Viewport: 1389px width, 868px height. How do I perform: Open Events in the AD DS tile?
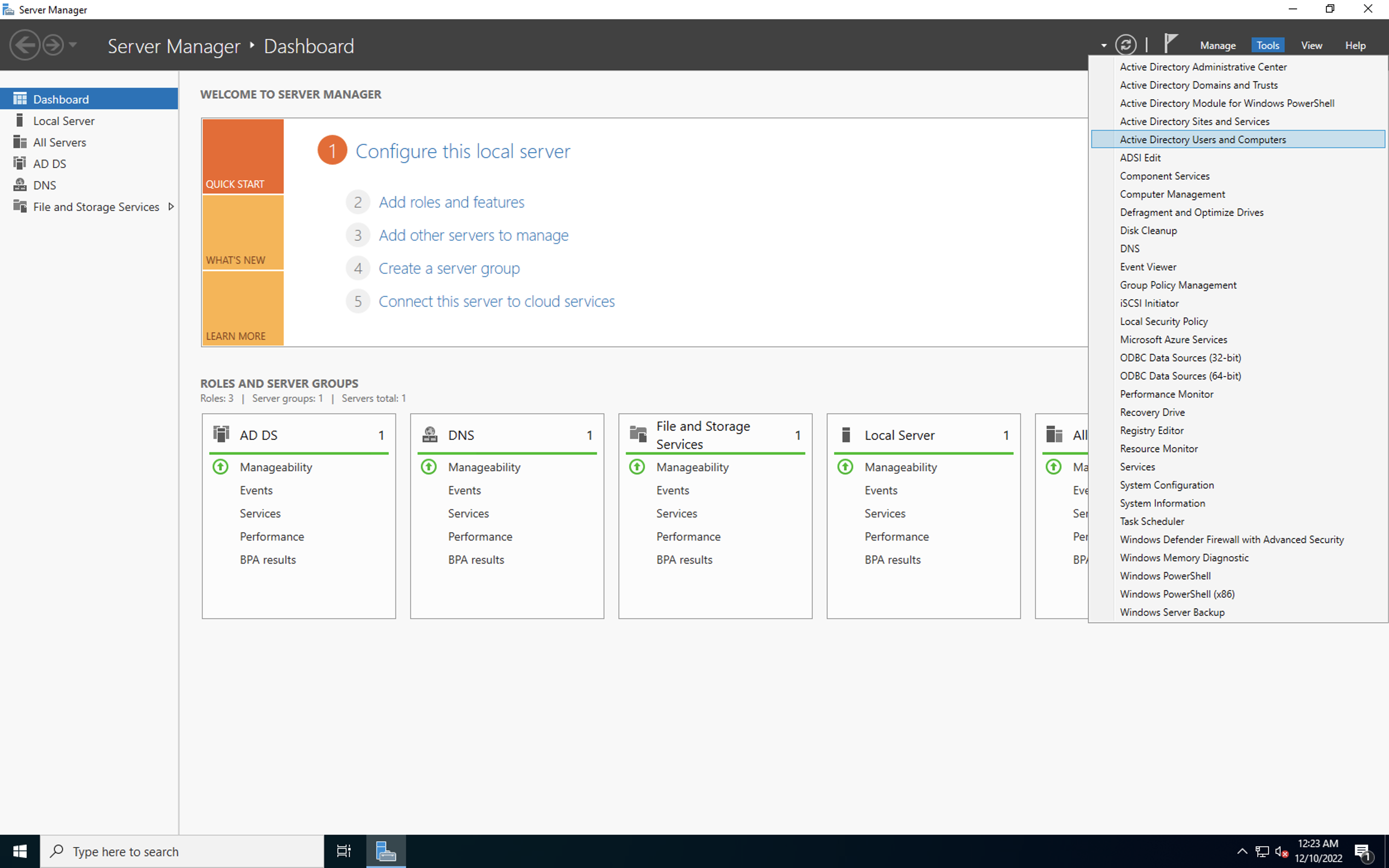[256, 490]
